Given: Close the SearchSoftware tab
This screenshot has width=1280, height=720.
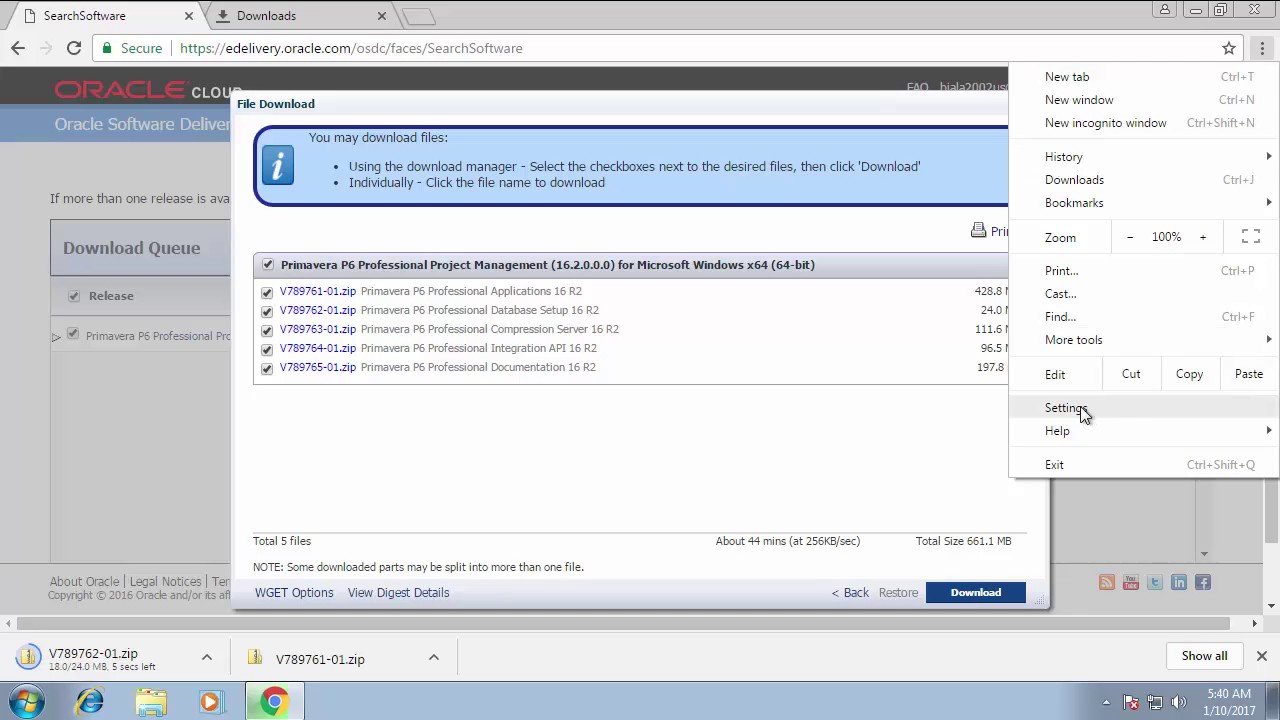Looking at the screenshot, I should [x=188, y=16].
